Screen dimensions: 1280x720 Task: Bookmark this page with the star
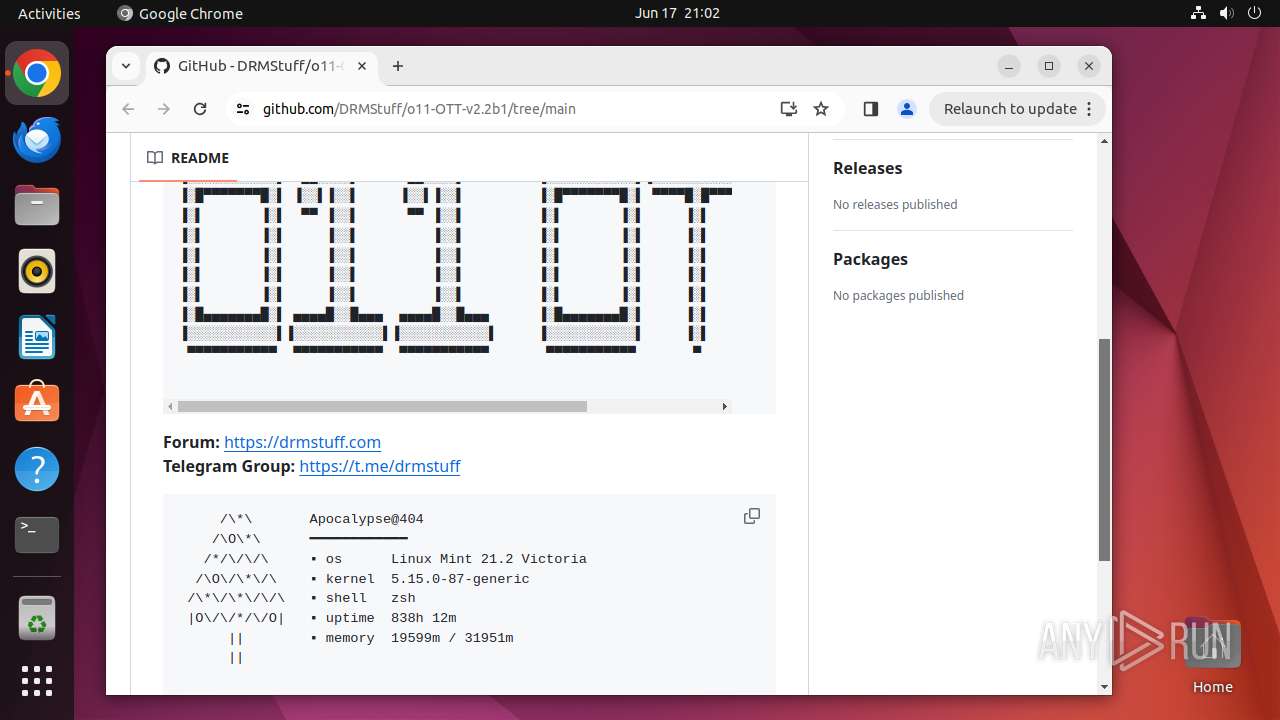[x=821, y=109]
